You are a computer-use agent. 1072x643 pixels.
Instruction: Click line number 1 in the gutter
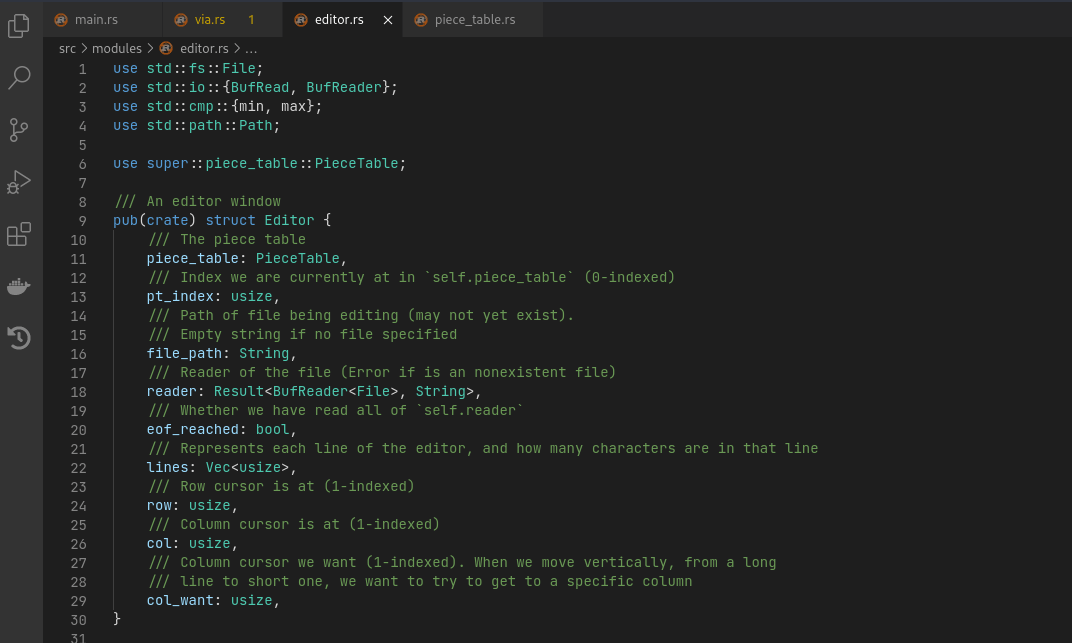[x=83, y=69]
